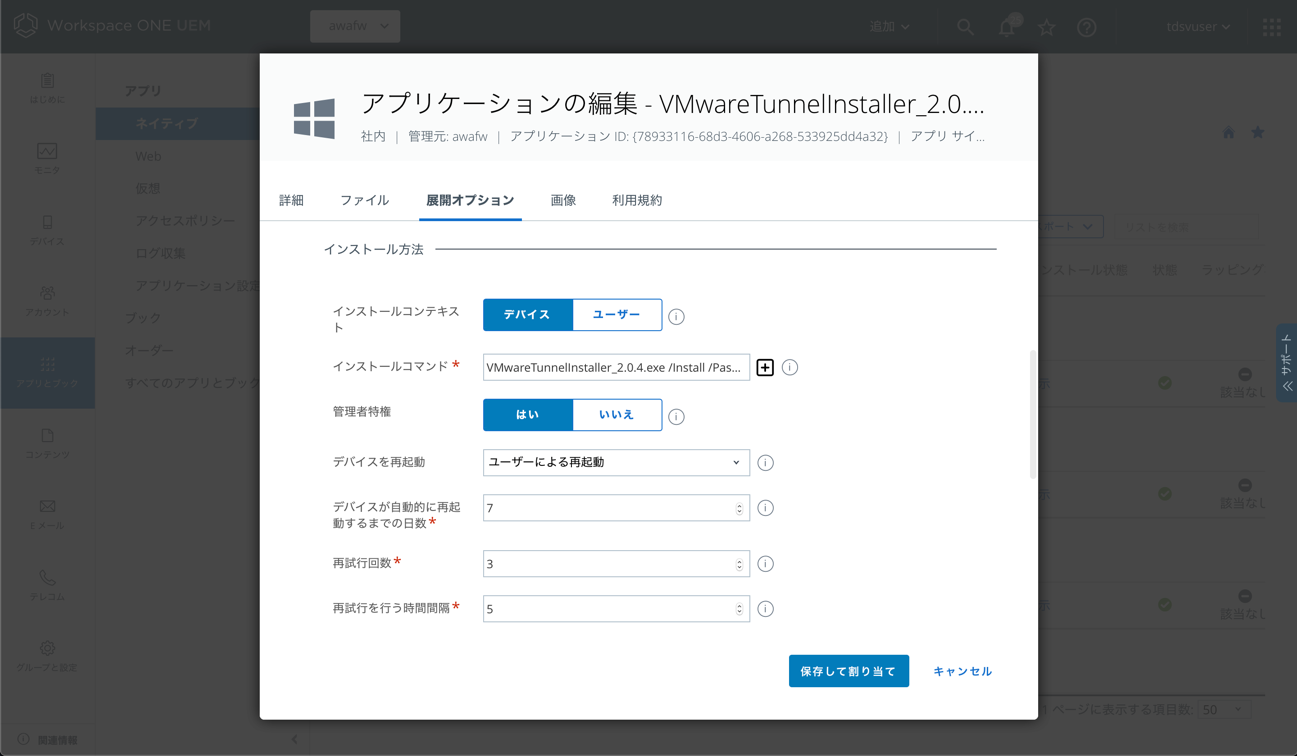Click 保存して割り当て button

(x=849, y=671)
